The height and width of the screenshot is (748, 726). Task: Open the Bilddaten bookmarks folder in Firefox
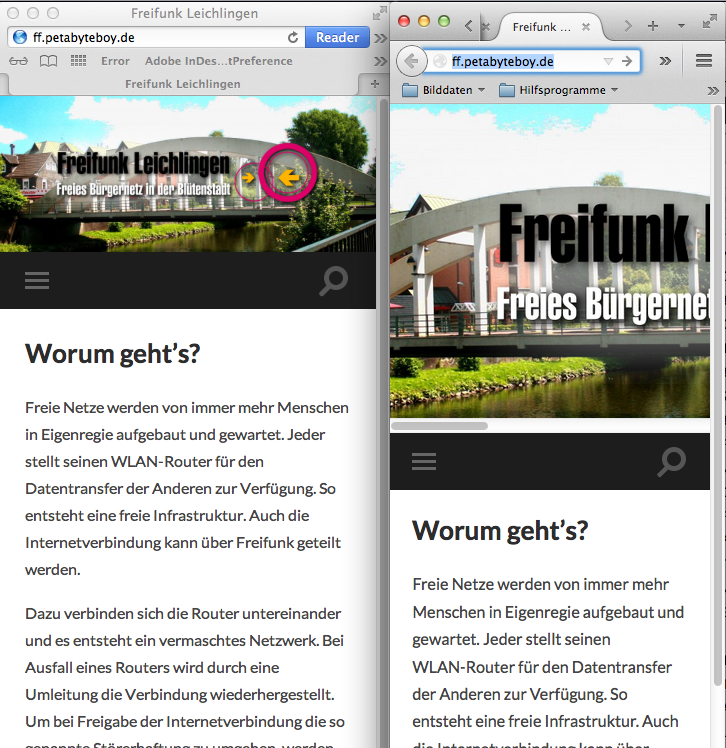[x=443, y=90]
